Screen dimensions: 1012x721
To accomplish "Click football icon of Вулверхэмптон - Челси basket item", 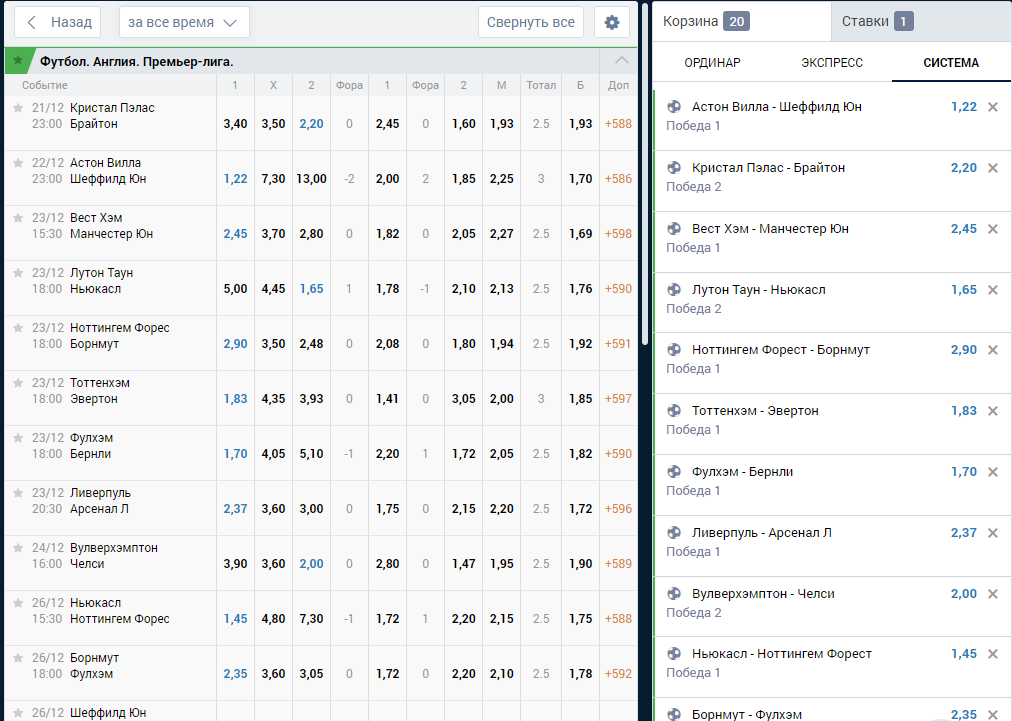I will (x=674, y=593).
